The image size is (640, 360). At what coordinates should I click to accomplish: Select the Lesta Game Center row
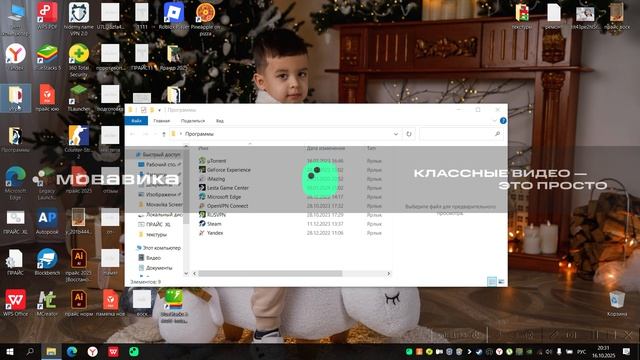[x=291, y=188]
